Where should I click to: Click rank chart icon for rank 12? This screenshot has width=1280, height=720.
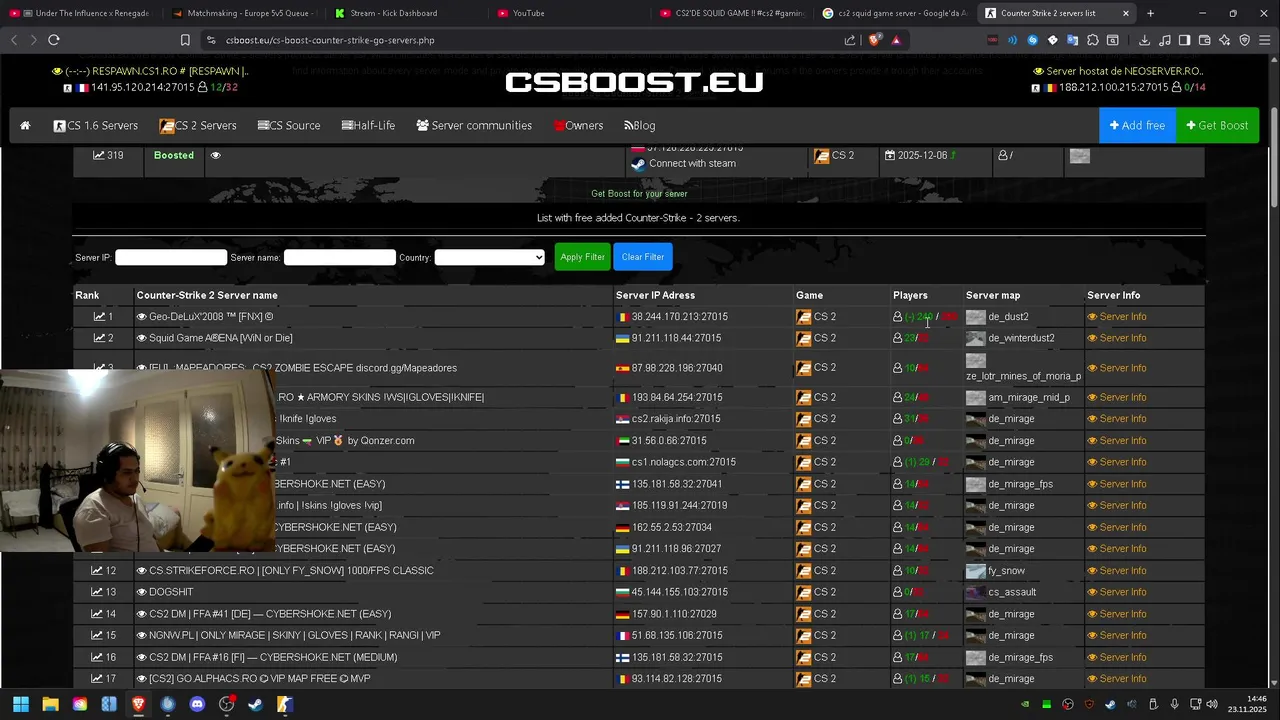click(x=98, y=571)
